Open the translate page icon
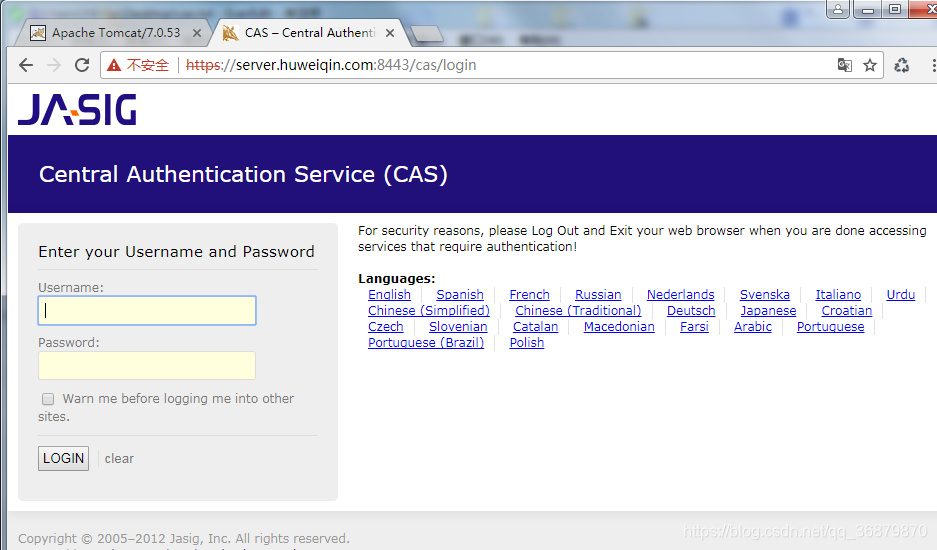937x550 pixels. pos(844,65)
